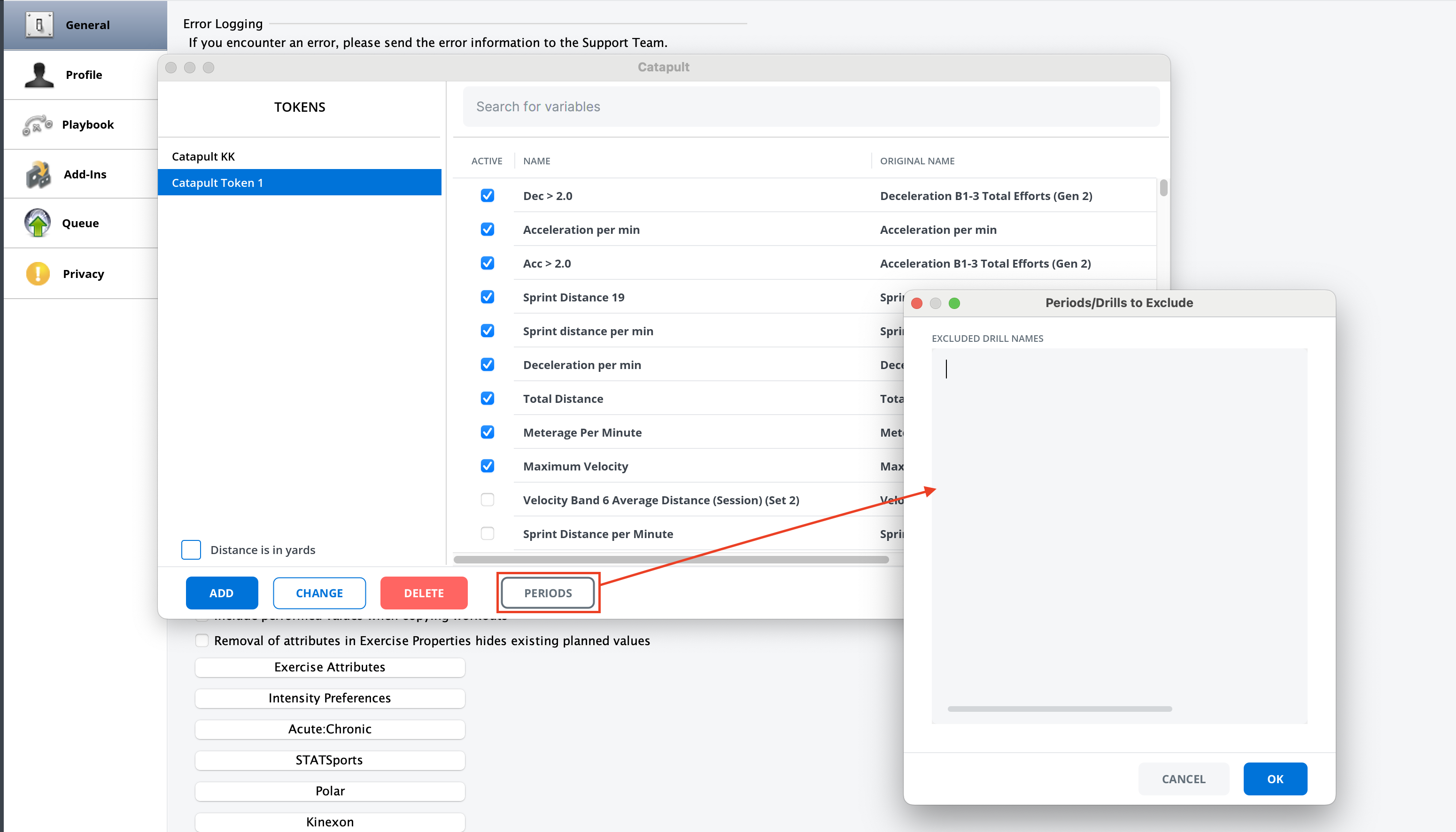This screenshot has height=832, width=1456.
Task: Open the STATSports settings button
Action: [x=329, y=760]
